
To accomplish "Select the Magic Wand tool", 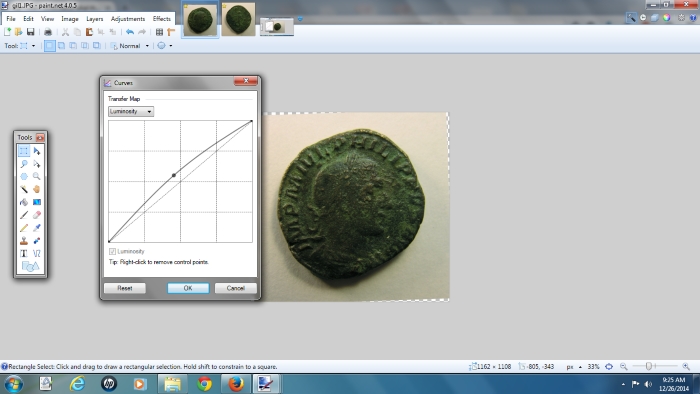I will (24, 189).
